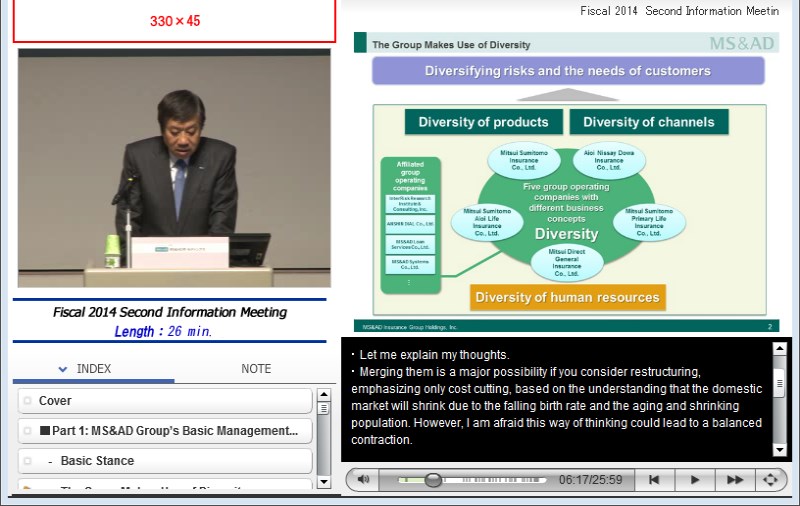This screenshot has height=506, width=800.
Task: Switch to the NOTE tab
Action: [x=256, y=369]
